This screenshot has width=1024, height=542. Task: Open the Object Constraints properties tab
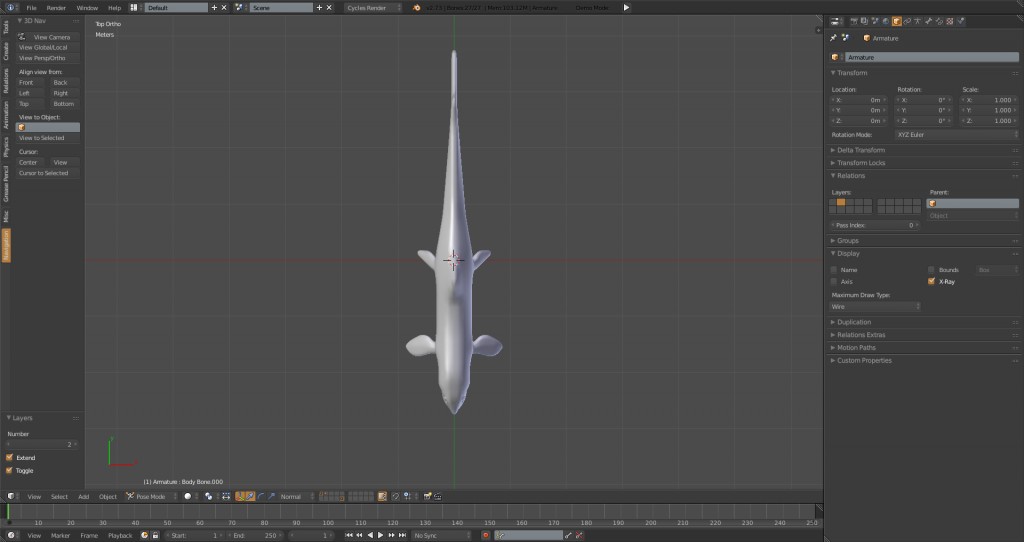coord(907,22)
